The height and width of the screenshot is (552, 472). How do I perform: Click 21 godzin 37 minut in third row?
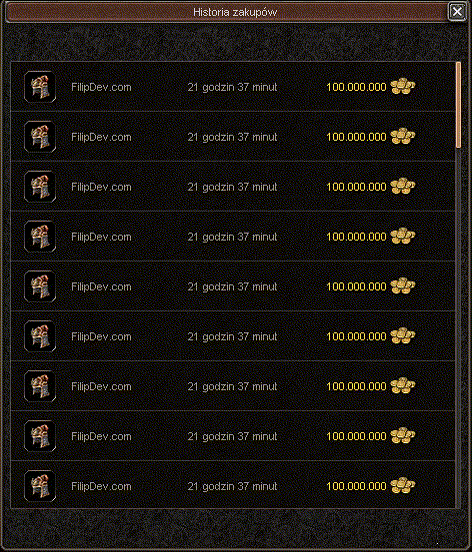[232, 187]
